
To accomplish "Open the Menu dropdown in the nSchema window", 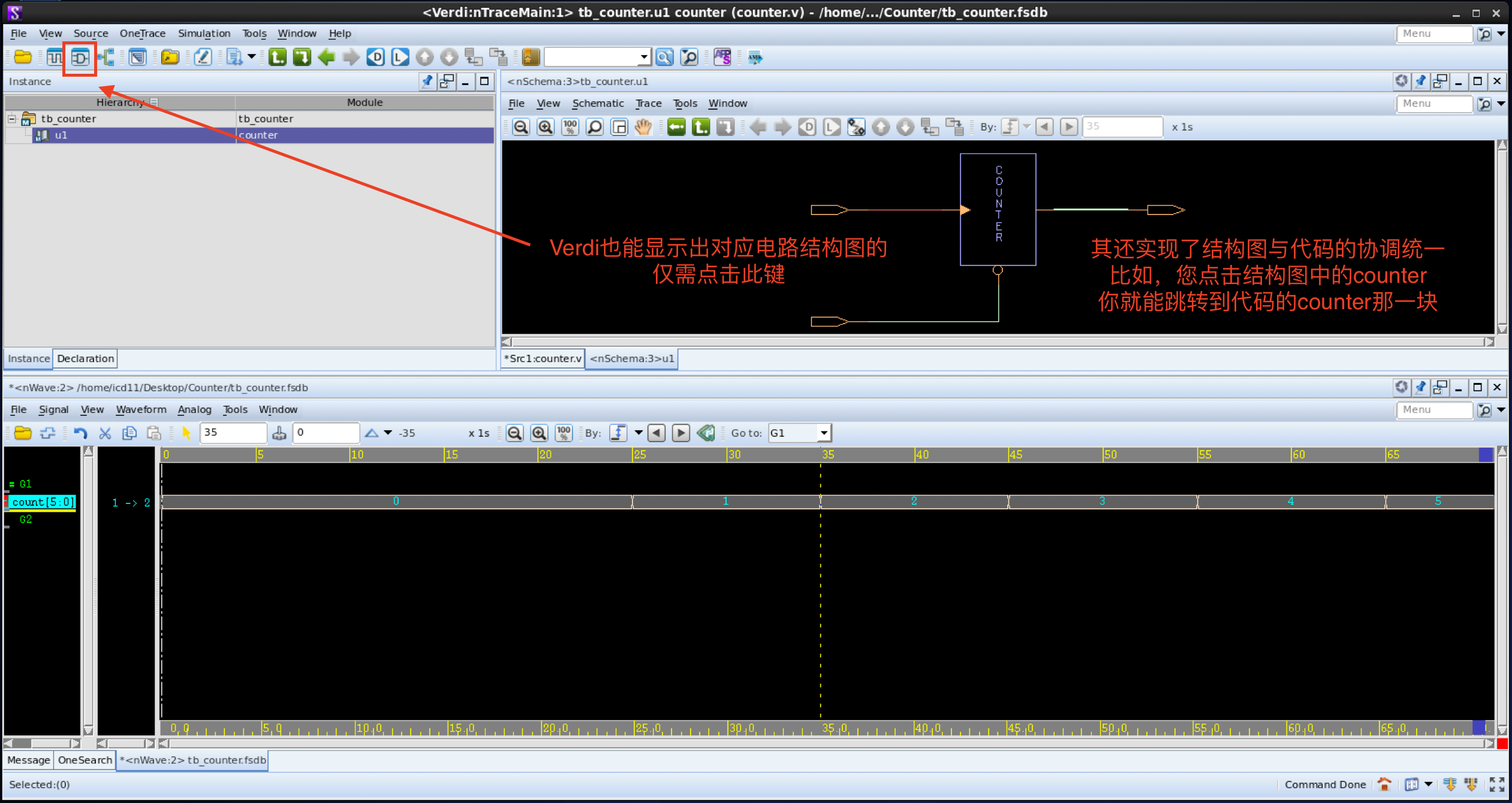I will [1434, 104].
